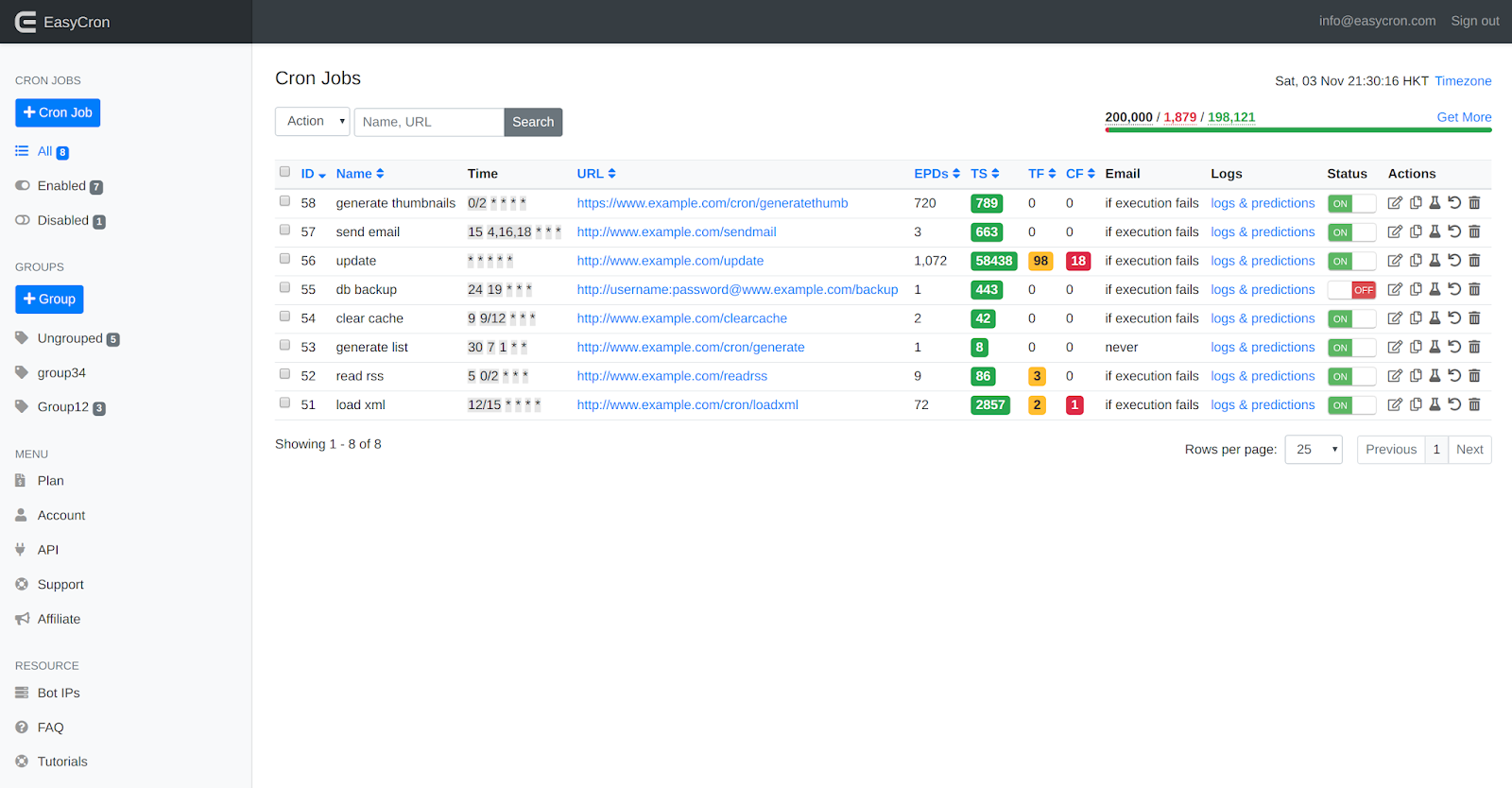This screenshot has width=1512, height=788.
Task: Edit the generate thumbnails cron job
Action: click(1394, 203)
